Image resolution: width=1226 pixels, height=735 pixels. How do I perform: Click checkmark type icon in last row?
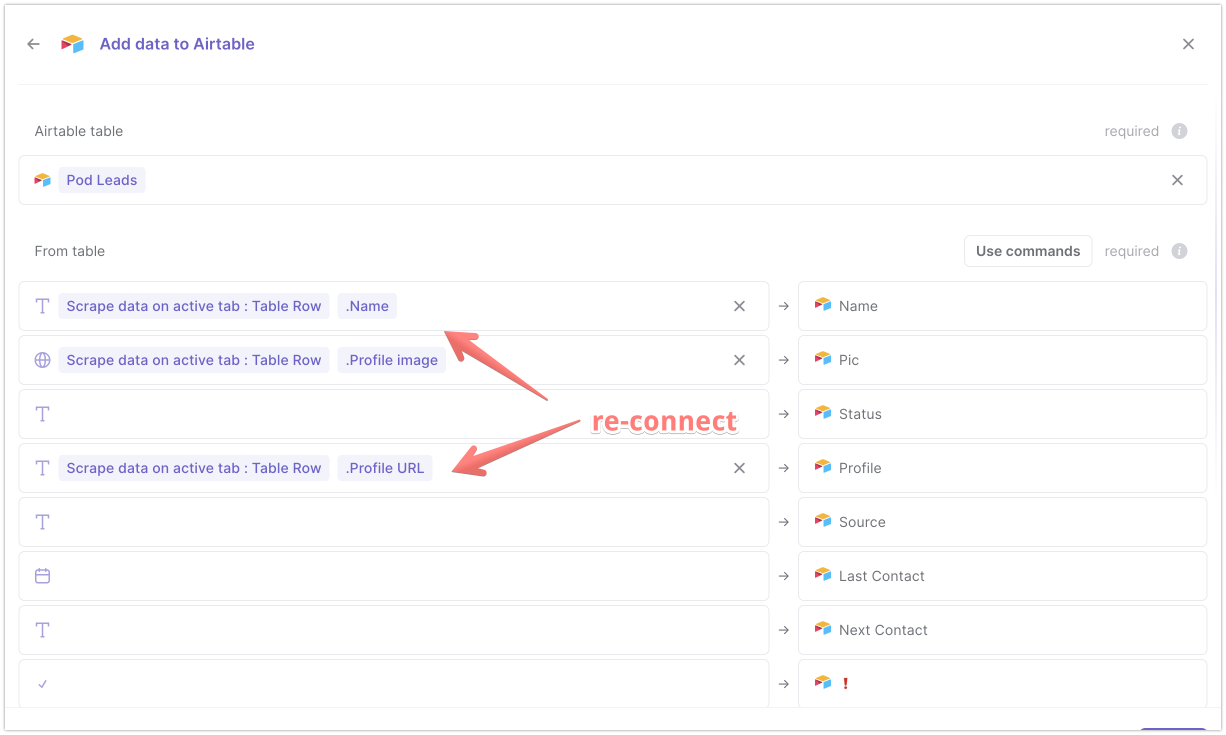[x=42, y=684]
